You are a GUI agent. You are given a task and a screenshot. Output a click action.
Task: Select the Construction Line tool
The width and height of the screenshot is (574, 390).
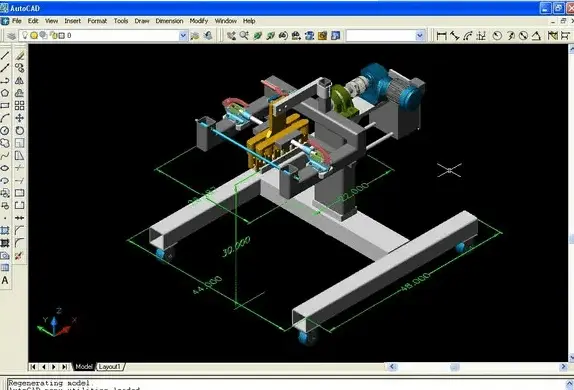click(5, 68)
